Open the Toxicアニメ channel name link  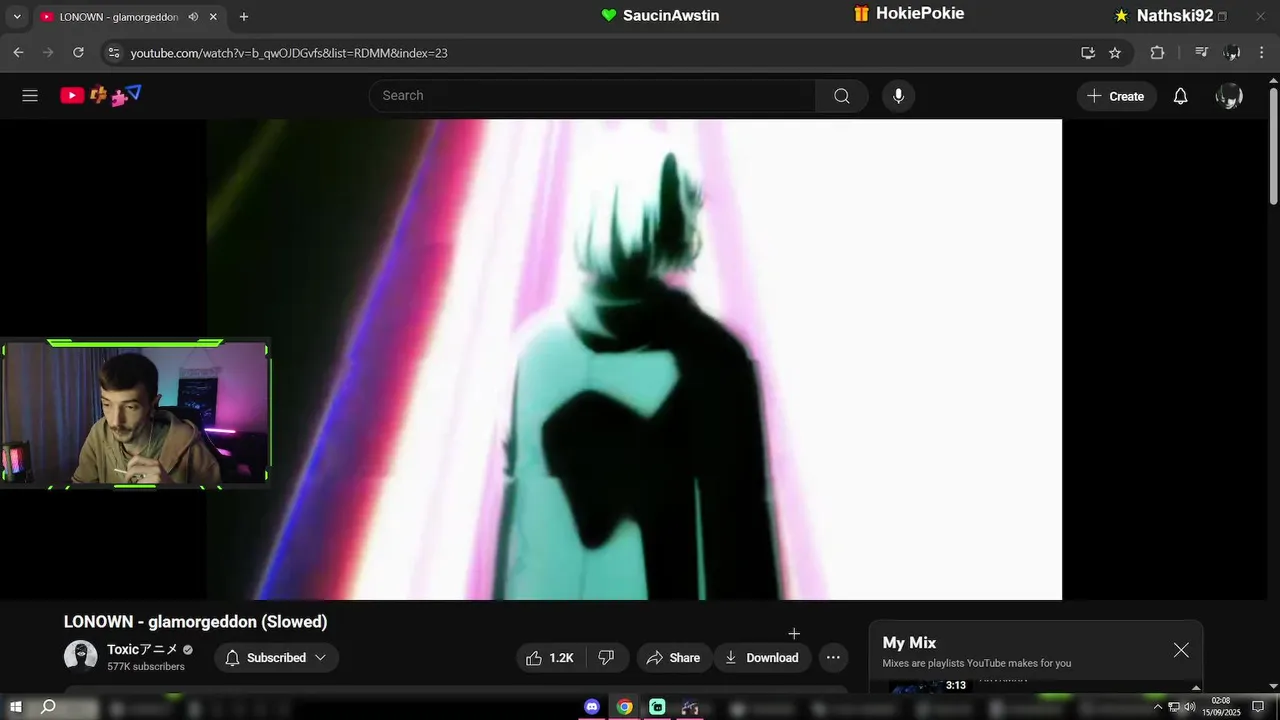point(142,650)
